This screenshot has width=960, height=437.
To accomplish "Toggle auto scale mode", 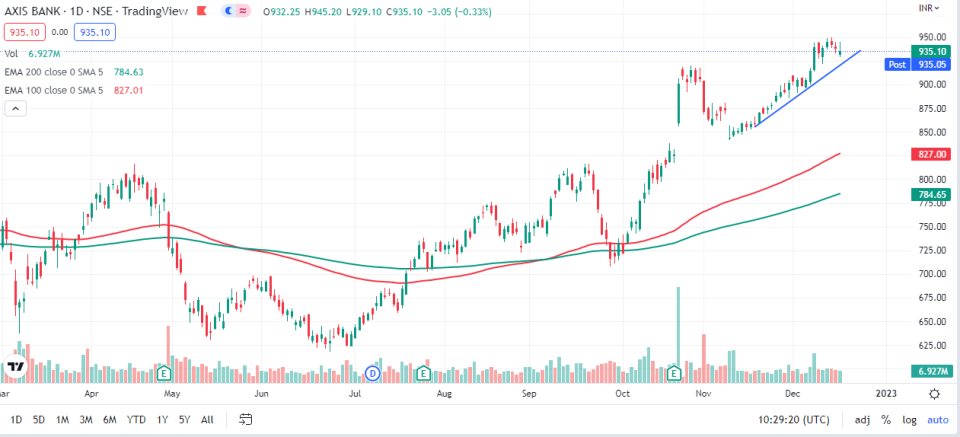I will click(937, 420).
